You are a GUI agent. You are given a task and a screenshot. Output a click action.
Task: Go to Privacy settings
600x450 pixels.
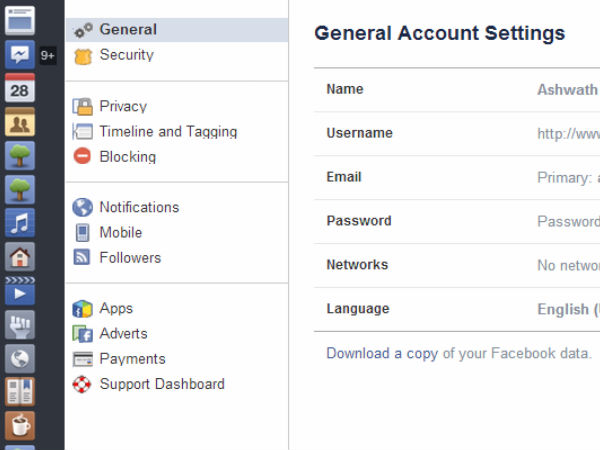(x=123, y=106)
